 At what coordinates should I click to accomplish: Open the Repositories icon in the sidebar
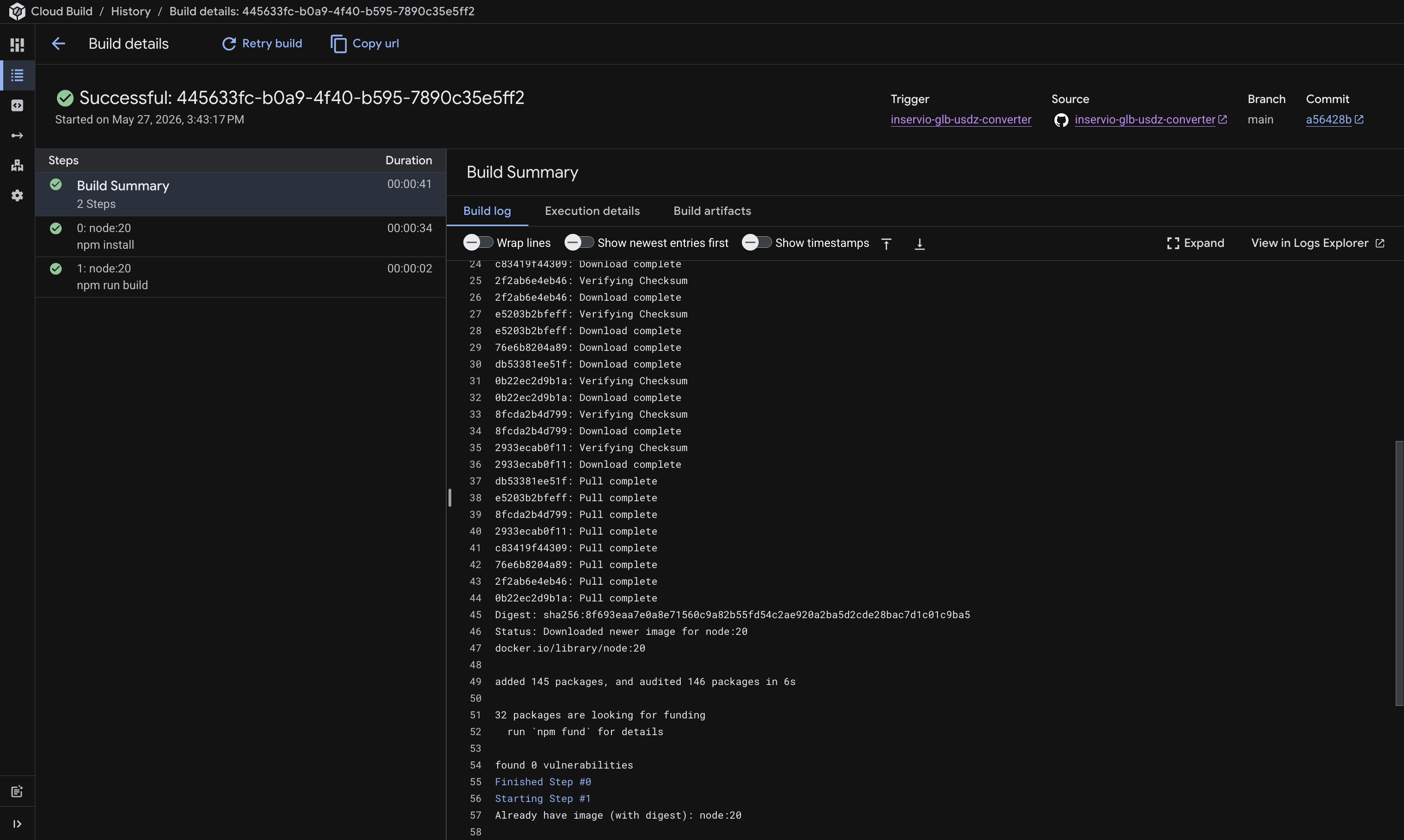pos(17,105)
